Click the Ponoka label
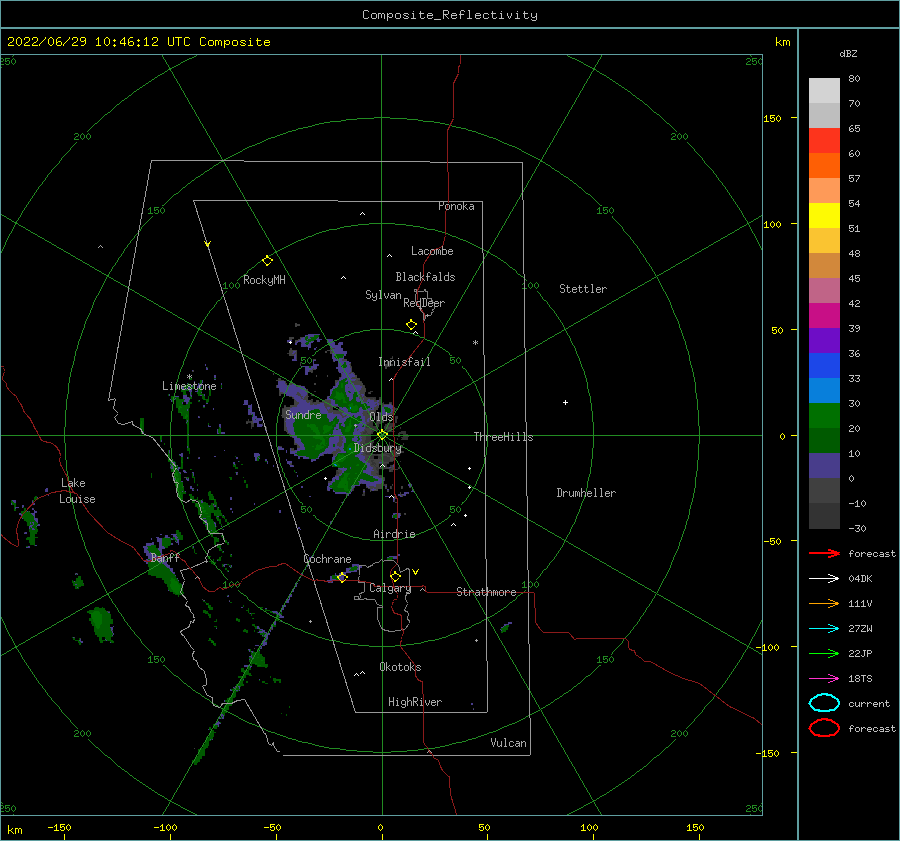The image size is (900, 841). click(456, 207)
